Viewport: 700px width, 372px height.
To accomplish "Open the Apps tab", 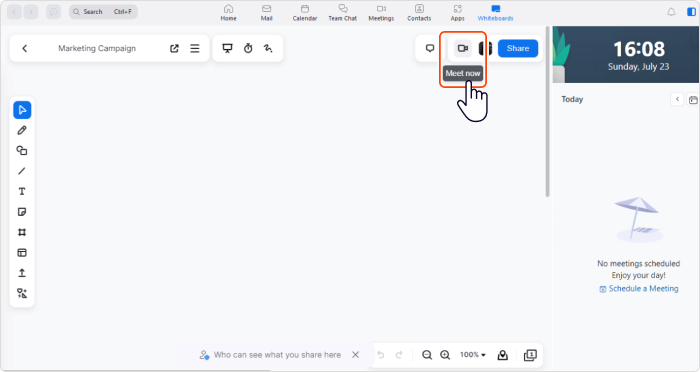I will [458, 13].
